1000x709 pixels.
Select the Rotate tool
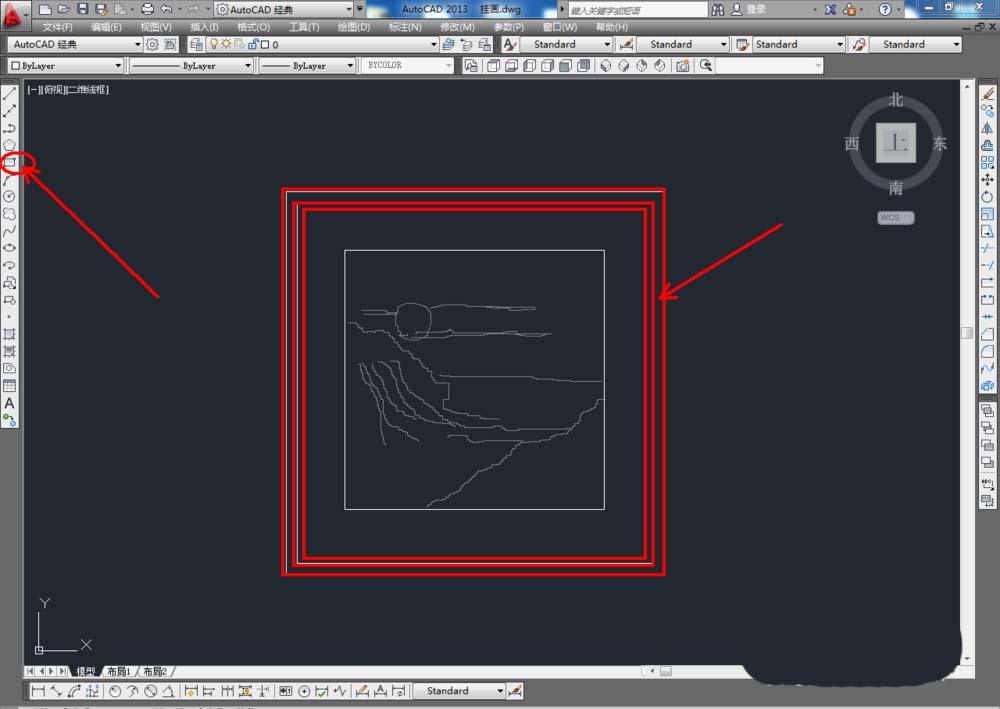(987, 197)
